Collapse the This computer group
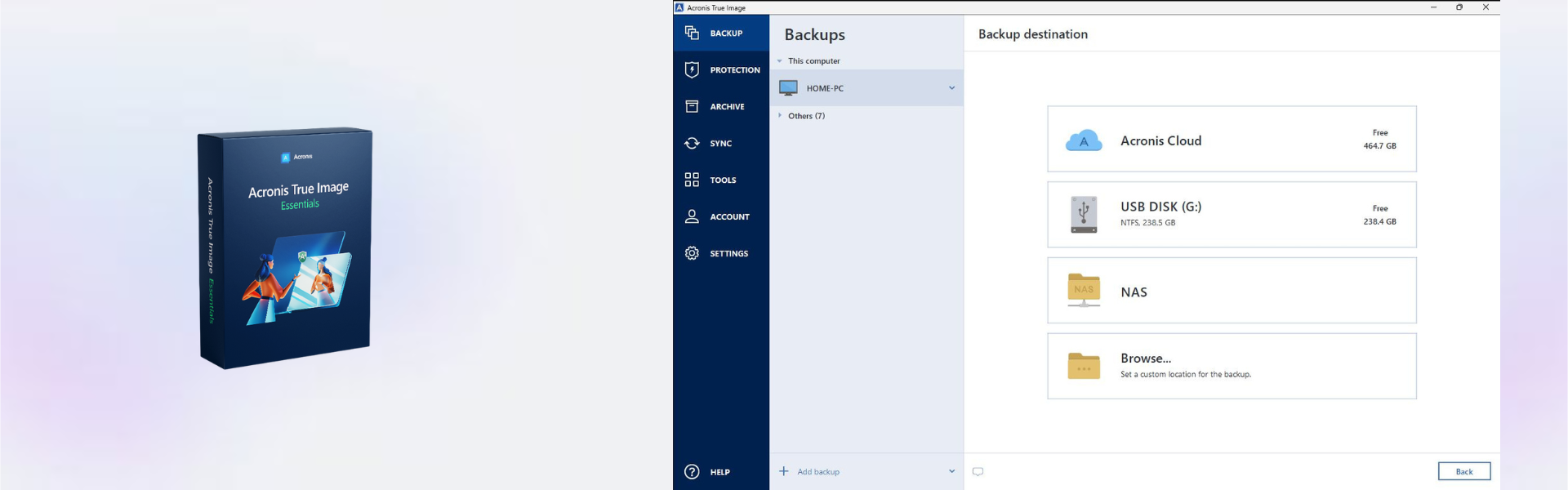The height and width of the screenshot is (490, 1568). 780,61
